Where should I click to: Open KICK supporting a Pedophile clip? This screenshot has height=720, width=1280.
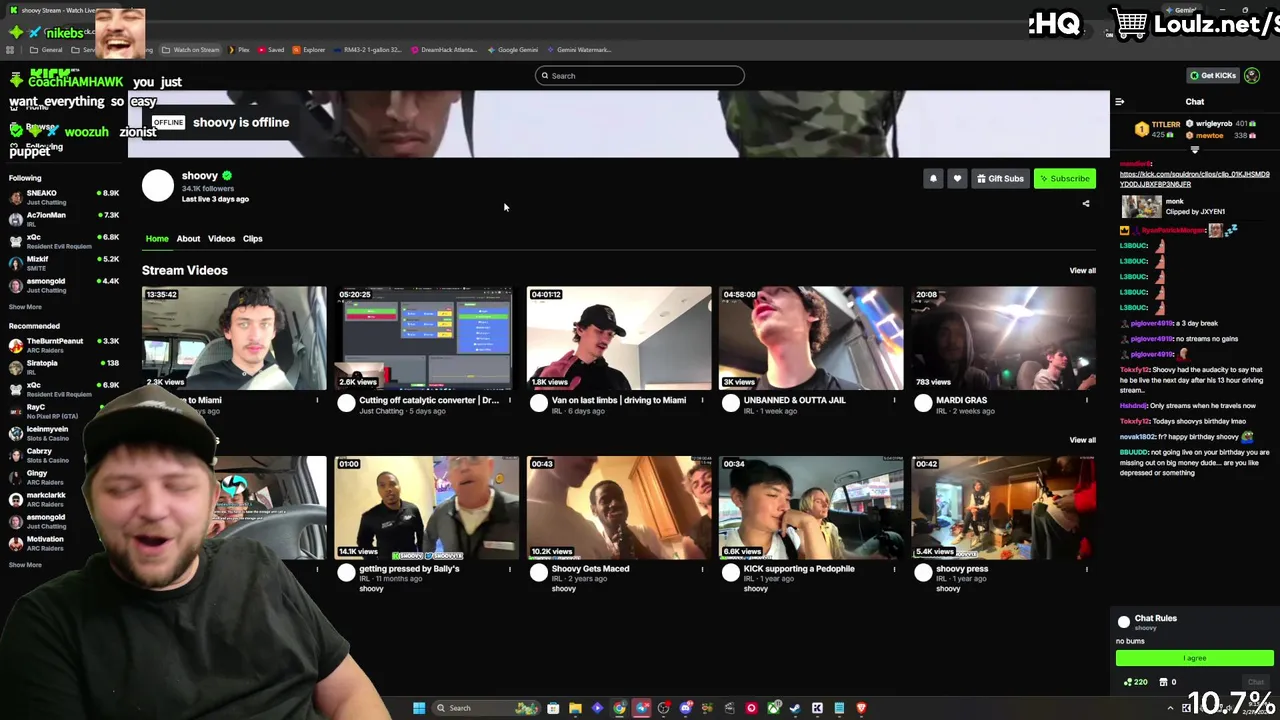(811, 508)
